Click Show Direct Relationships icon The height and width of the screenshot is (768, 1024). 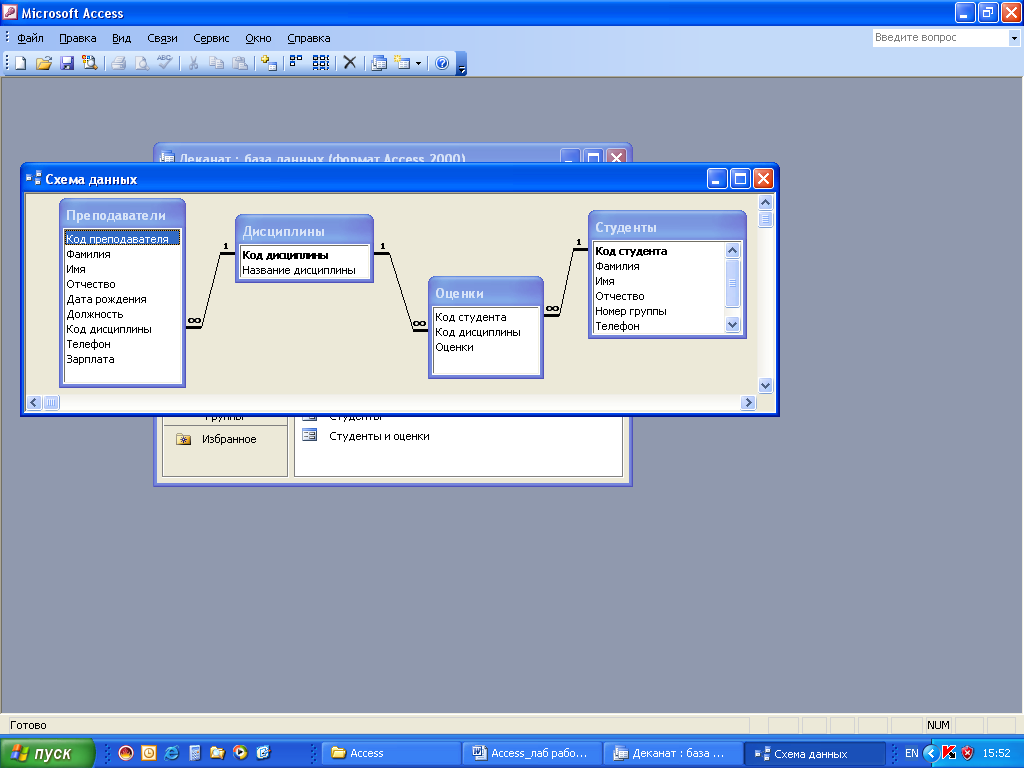point(296,63)
